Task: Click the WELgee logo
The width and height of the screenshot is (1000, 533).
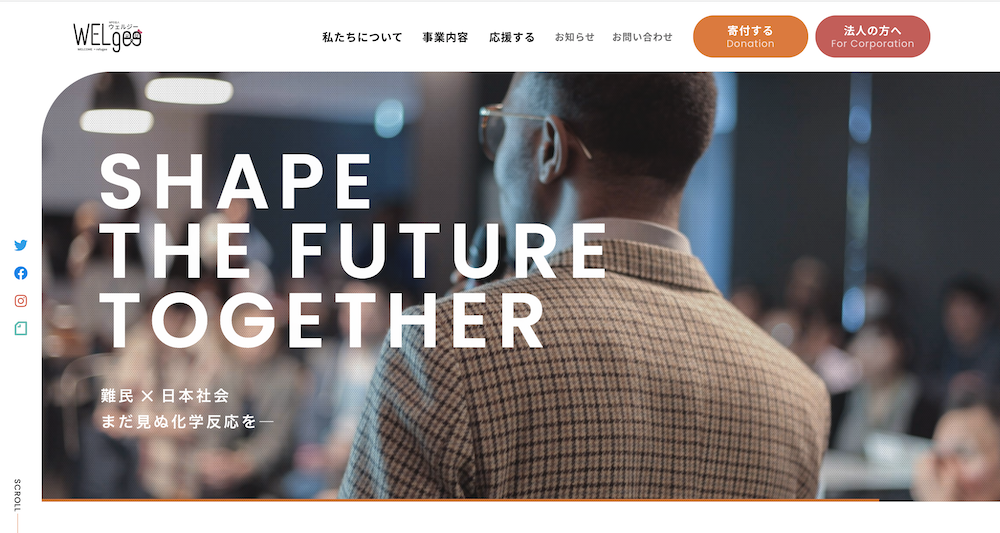Action: [107, 36]
